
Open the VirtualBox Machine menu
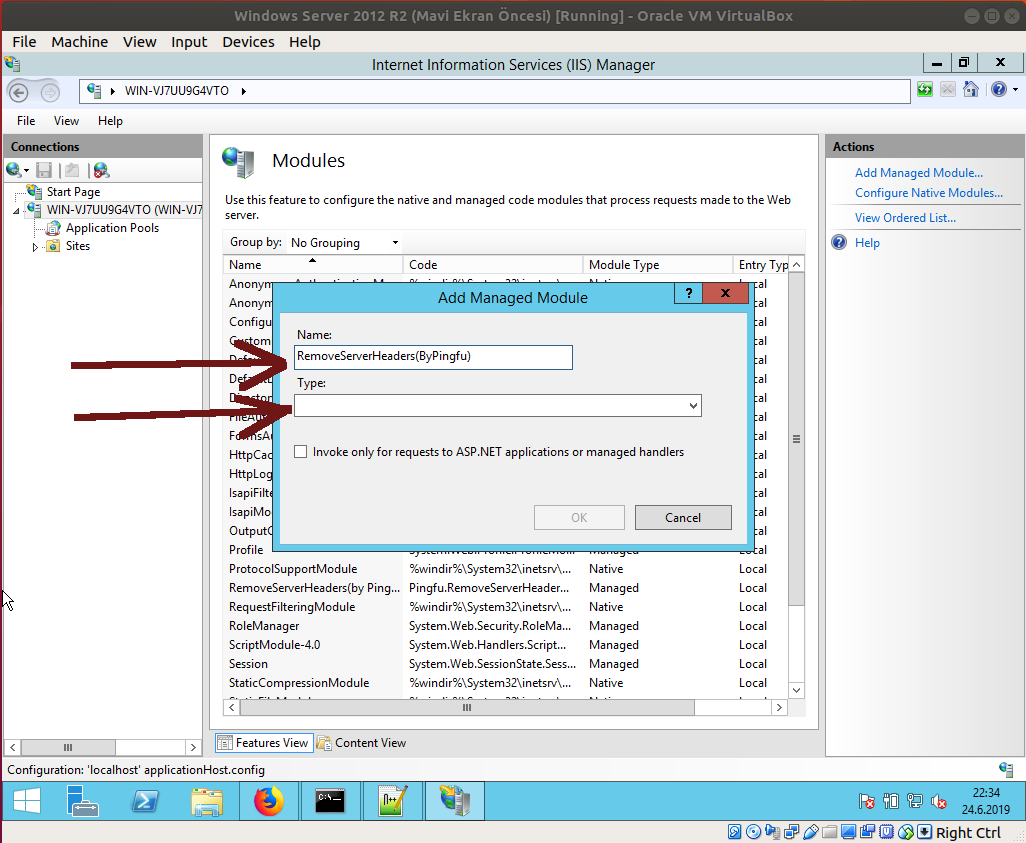pos(79,42)
